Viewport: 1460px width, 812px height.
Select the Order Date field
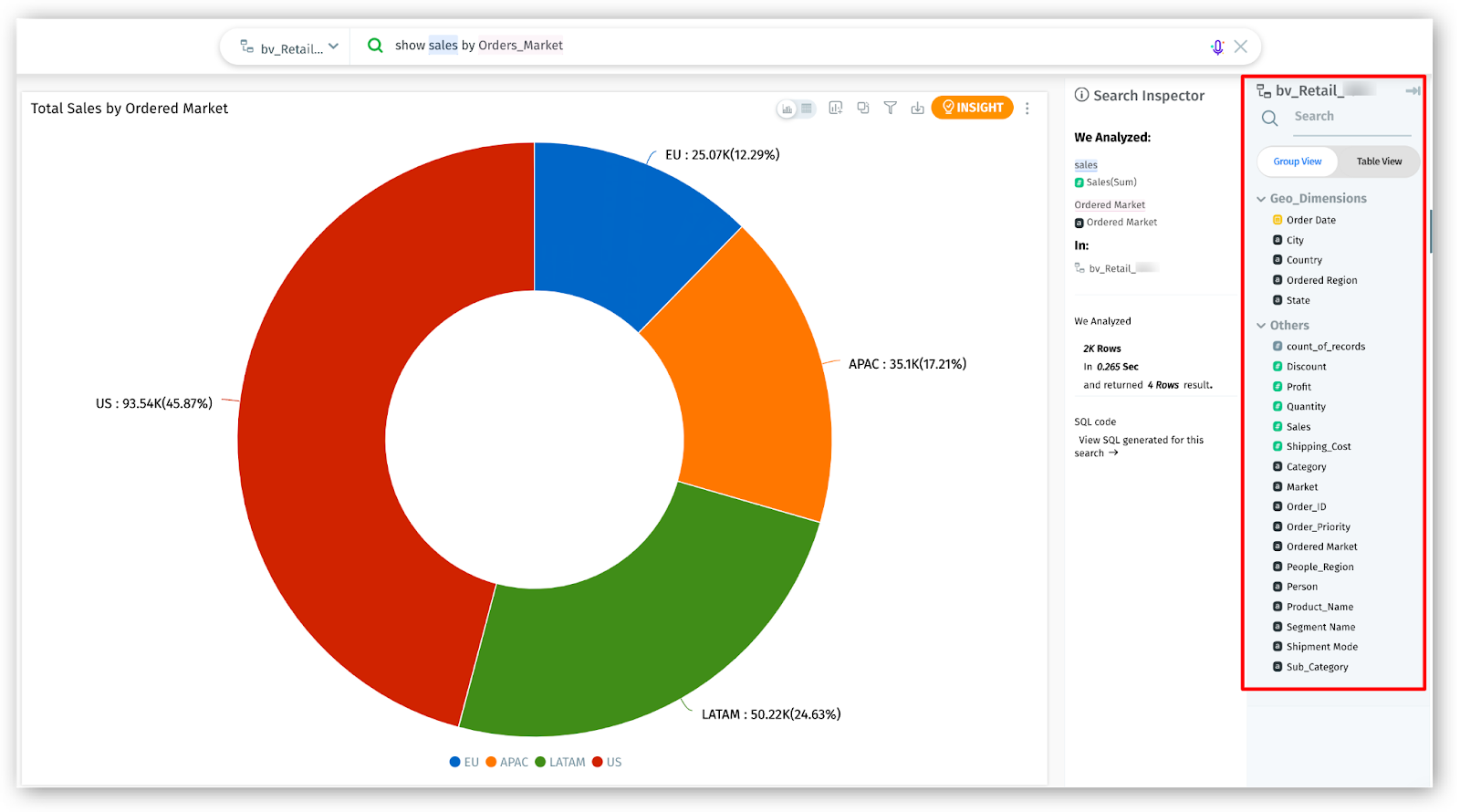[1311, 220]
